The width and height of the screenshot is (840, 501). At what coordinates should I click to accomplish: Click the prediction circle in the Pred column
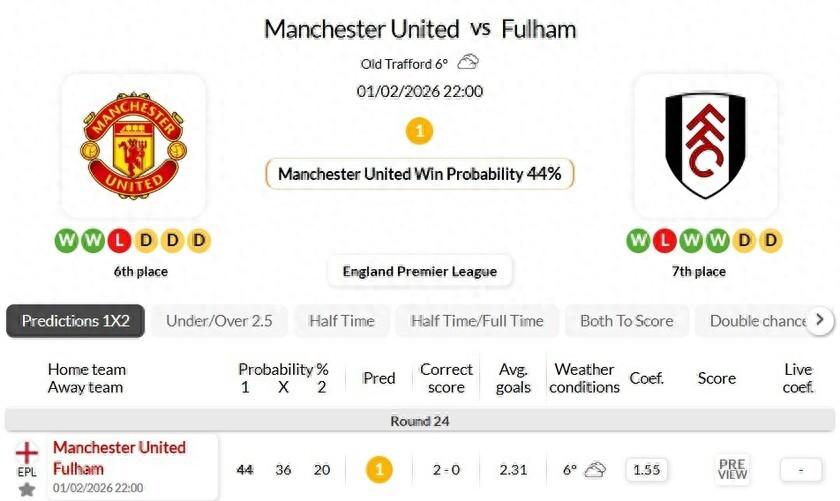click(379, 469)
